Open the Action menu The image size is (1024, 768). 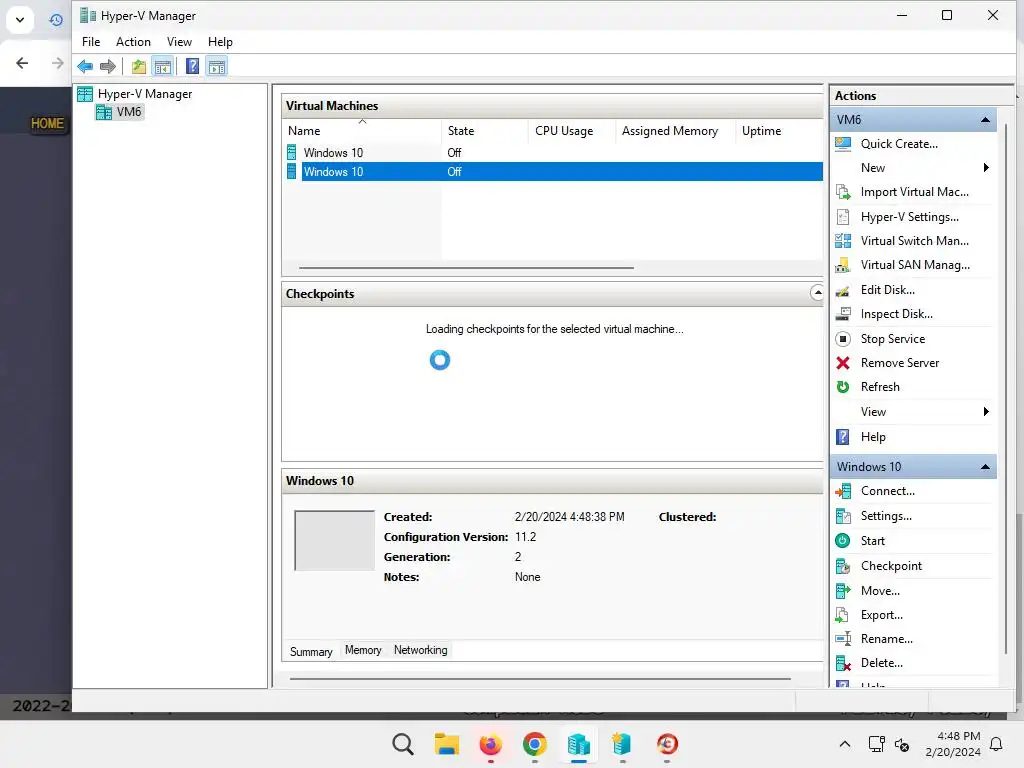(133, 42)
